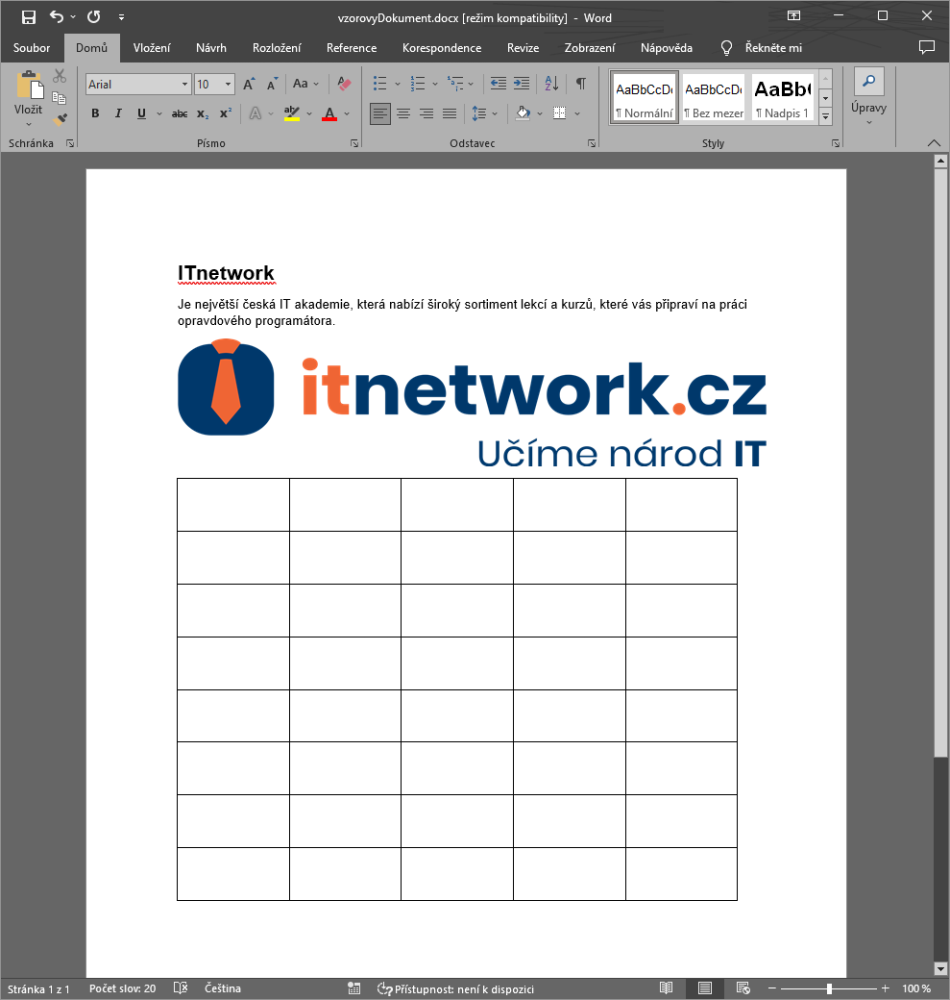950x1000 pixels.
Task: Switch to the Reference tab
Action: [351, 48]
